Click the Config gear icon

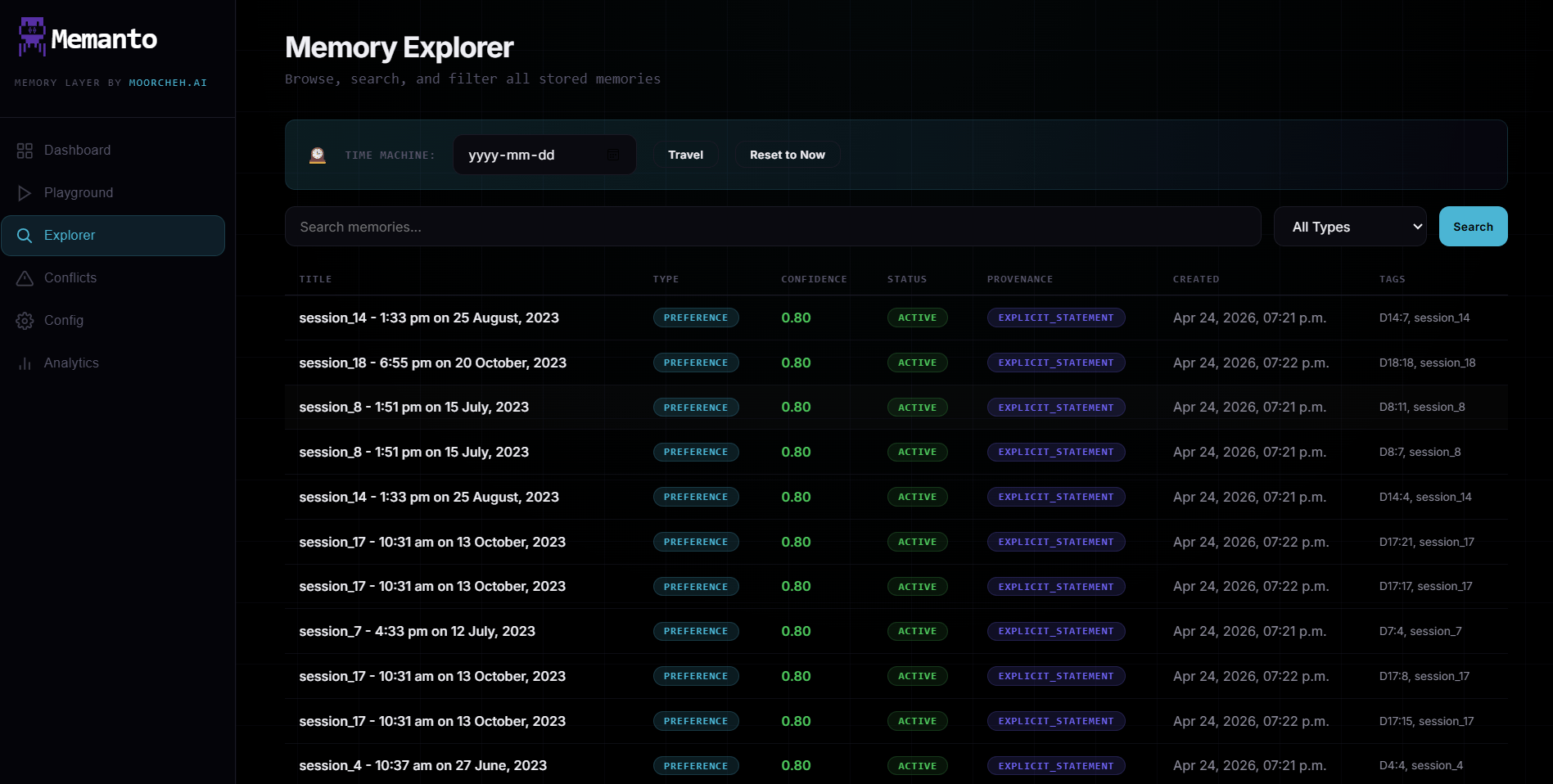tap(25, 321)
